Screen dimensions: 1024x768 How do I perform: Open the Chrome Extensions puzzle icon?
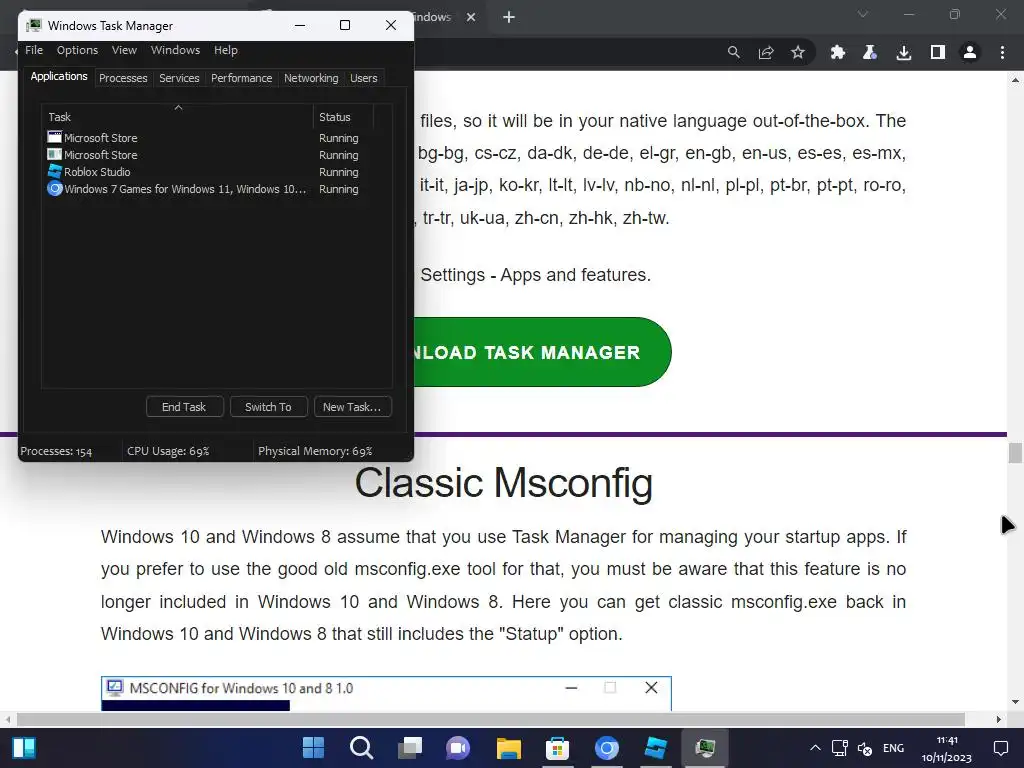(x=837, y=52)
